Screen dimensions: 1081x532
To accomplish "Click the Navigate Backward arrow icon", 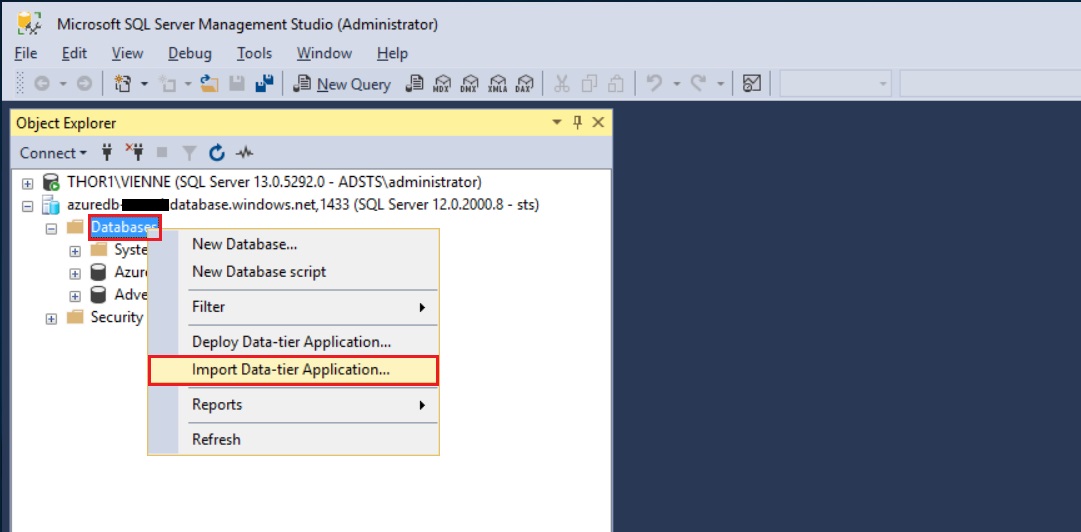I will (x=42, y=84).
